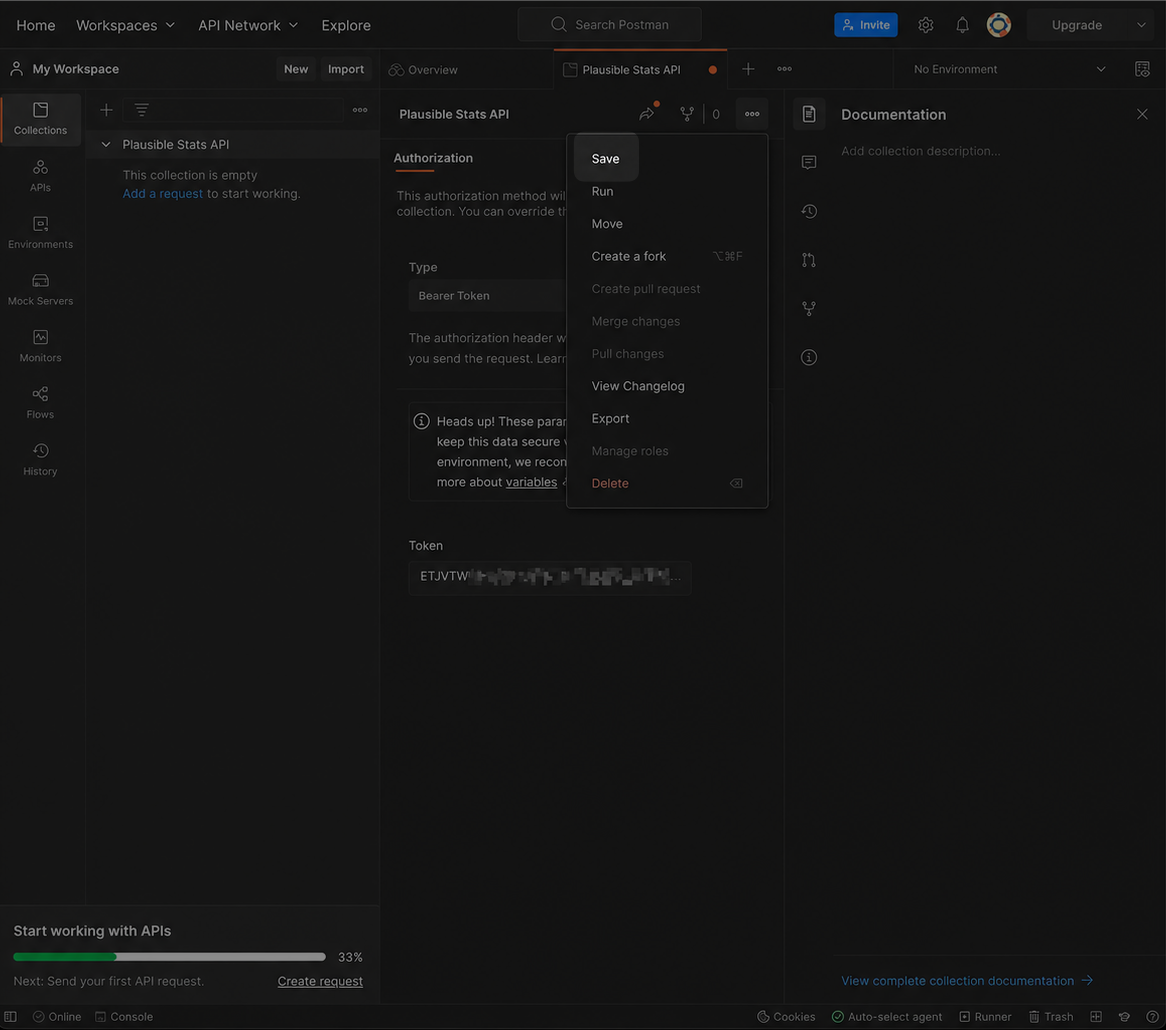Open the Monitors sidebar section
1166x1030 pixels.
pos(40,346)
